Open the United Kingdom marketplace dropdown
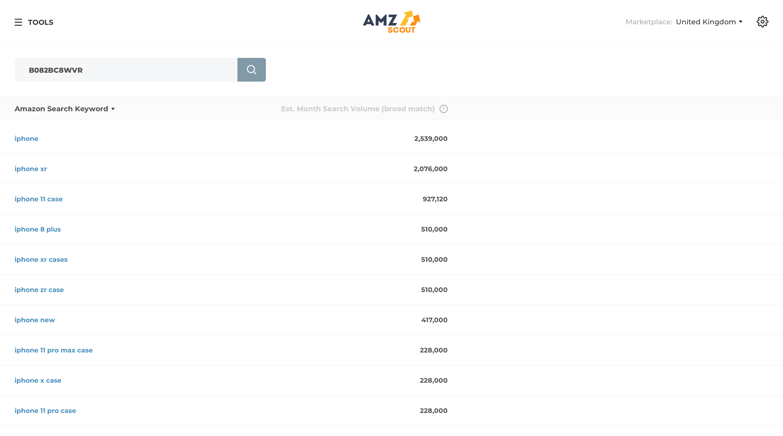Image resolution: width=783 pixels, height=436 pixels. (709, 21)
